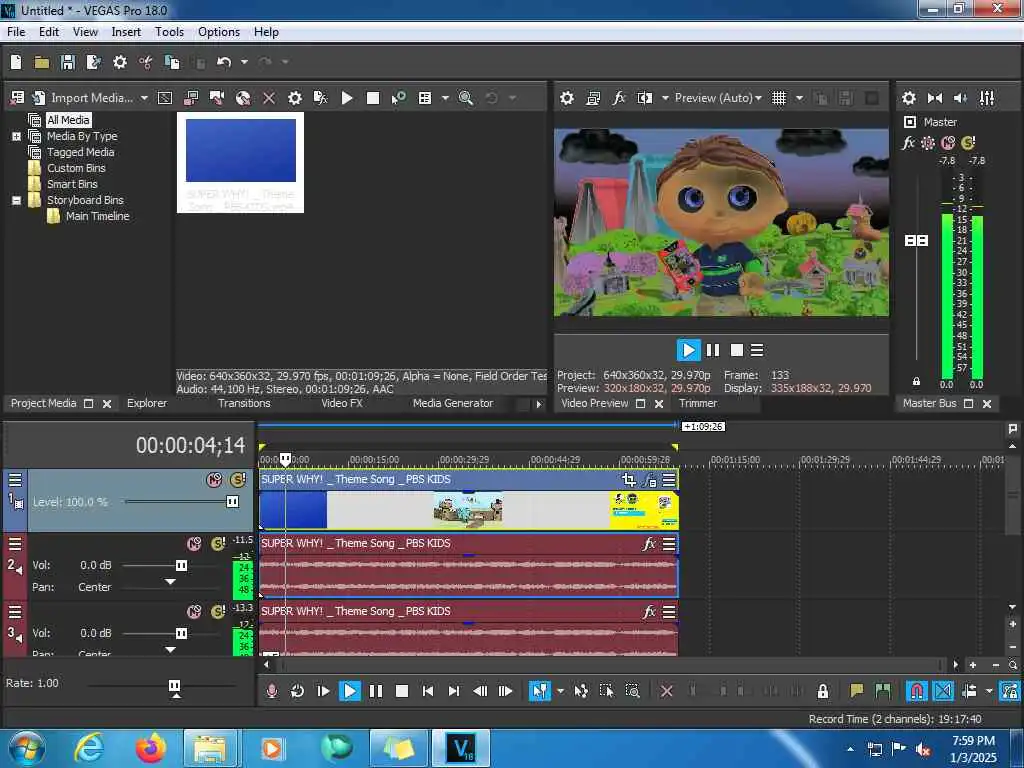Image resolution: width=1024 pixels, height=768 pixels.
Task: Solo video track 1
Action: tap(238, 480)
